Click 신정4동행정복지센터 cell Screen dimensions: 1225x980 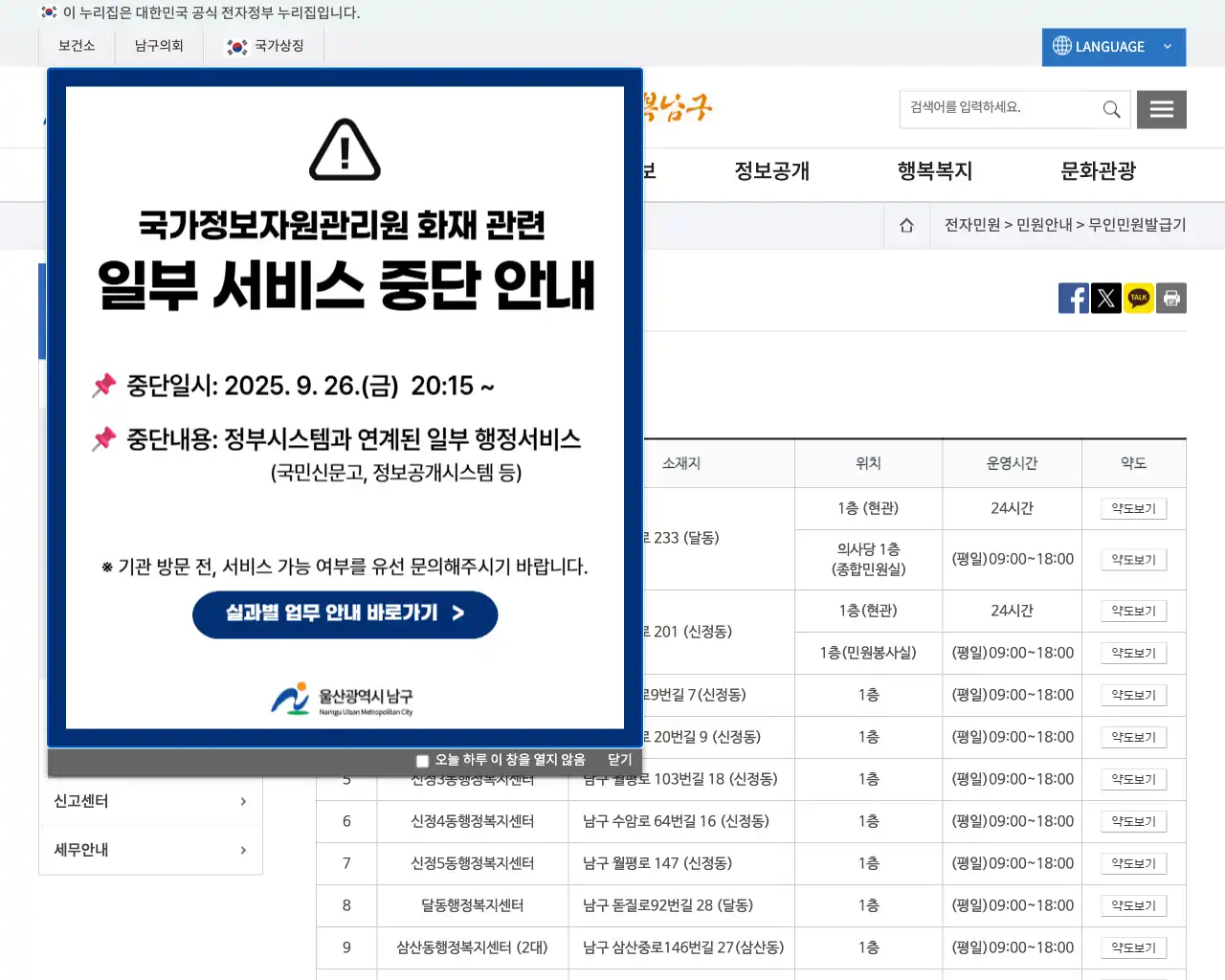click(473, 821)
